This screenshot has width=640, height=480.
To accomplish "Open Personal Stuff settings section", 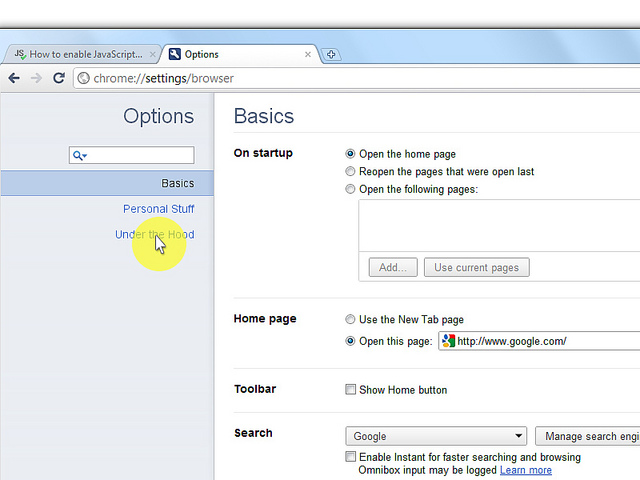I will tap(158, 209).
